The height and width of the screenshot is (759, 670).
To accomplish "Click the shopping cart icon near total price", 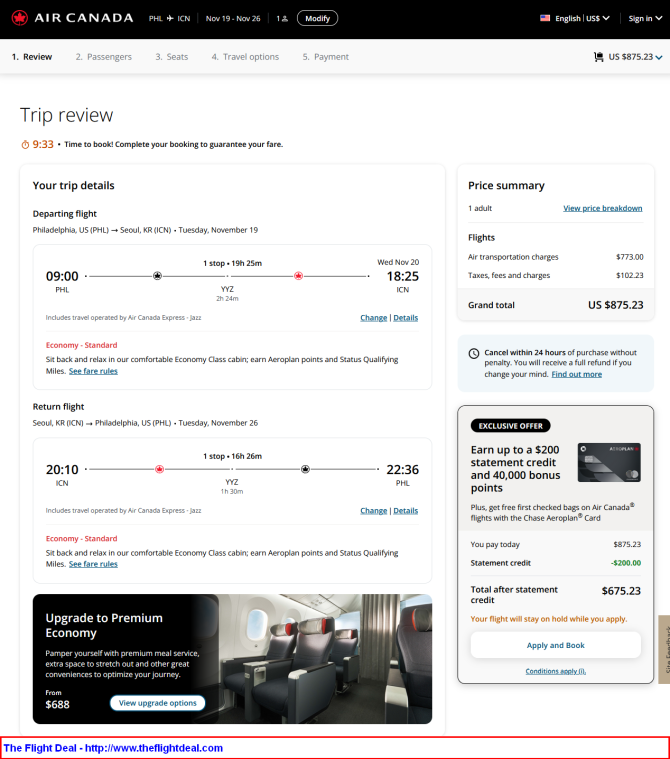I will click(599, 57).
